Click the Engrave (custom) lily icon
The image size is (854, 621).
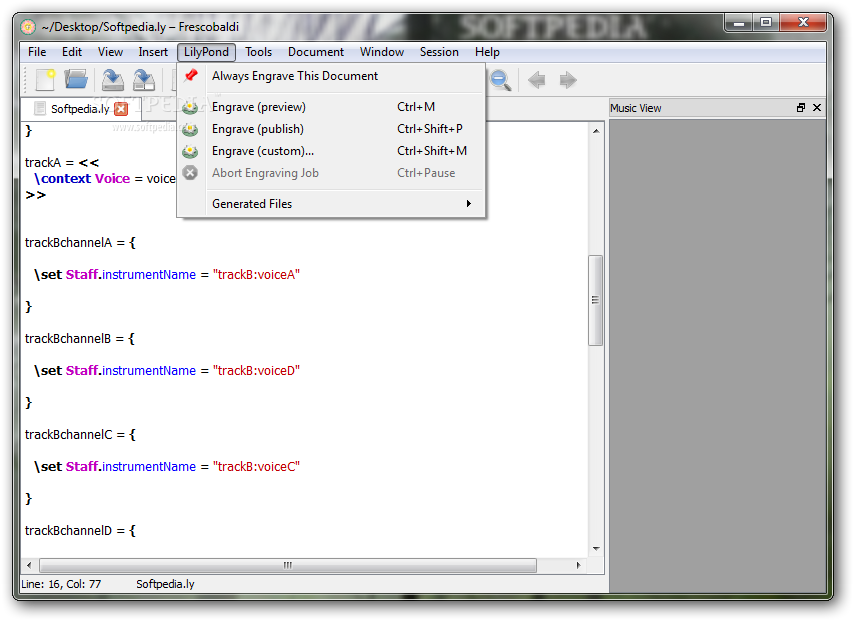coord(190,151)
